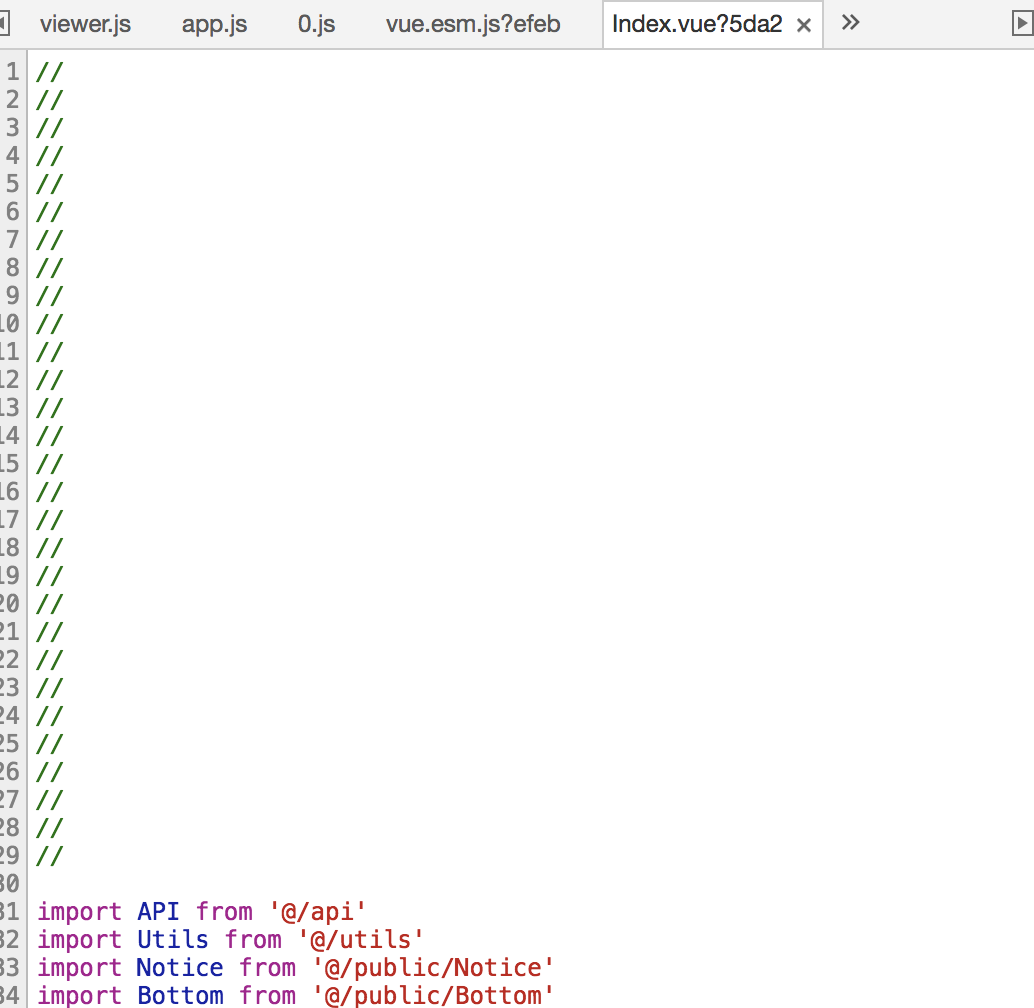Screen dimensions: 1034x1008
Task: Click the '@/api' string
Action: [x=317, y=912]
